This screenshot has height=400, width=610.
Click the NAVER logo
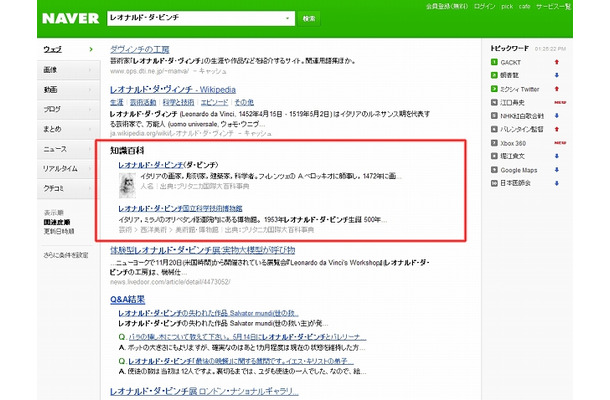(70, 18)
